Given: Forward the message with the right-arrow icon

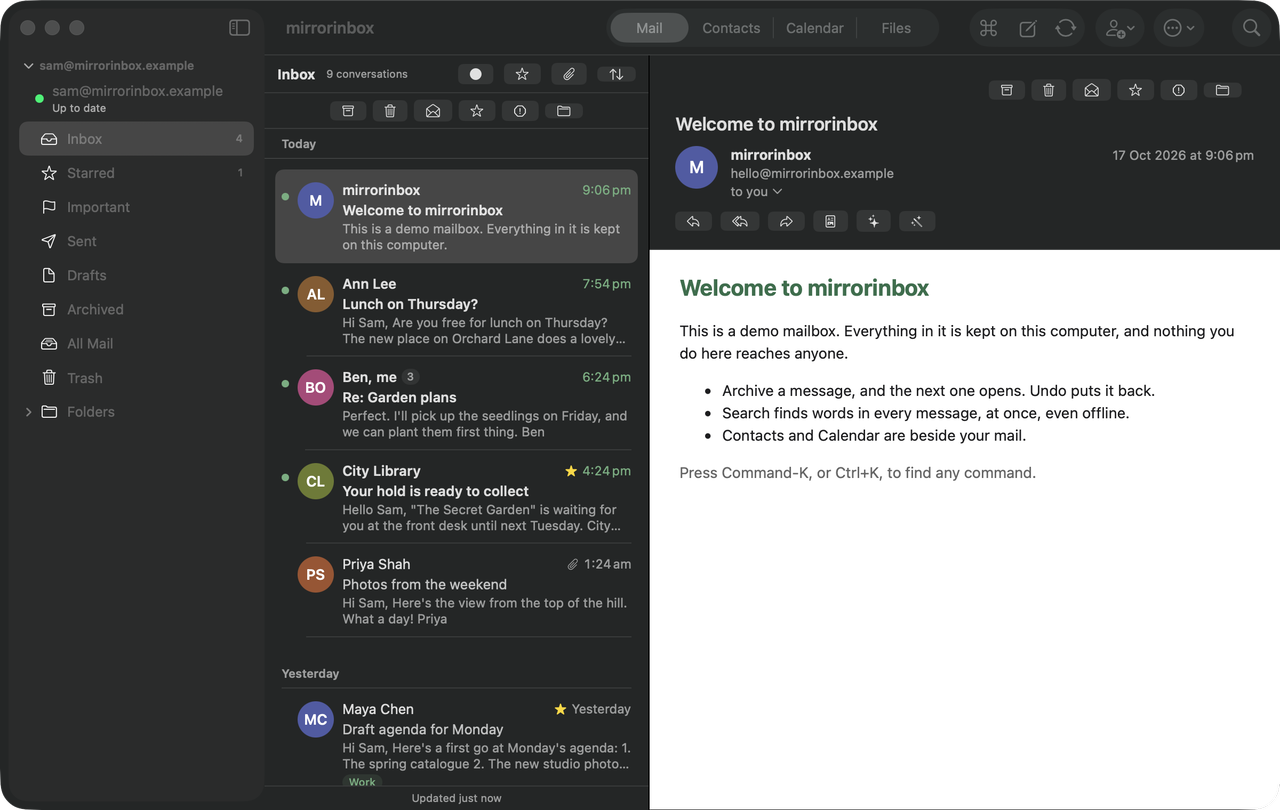Looking at the screenshot, I should point(786,221).
